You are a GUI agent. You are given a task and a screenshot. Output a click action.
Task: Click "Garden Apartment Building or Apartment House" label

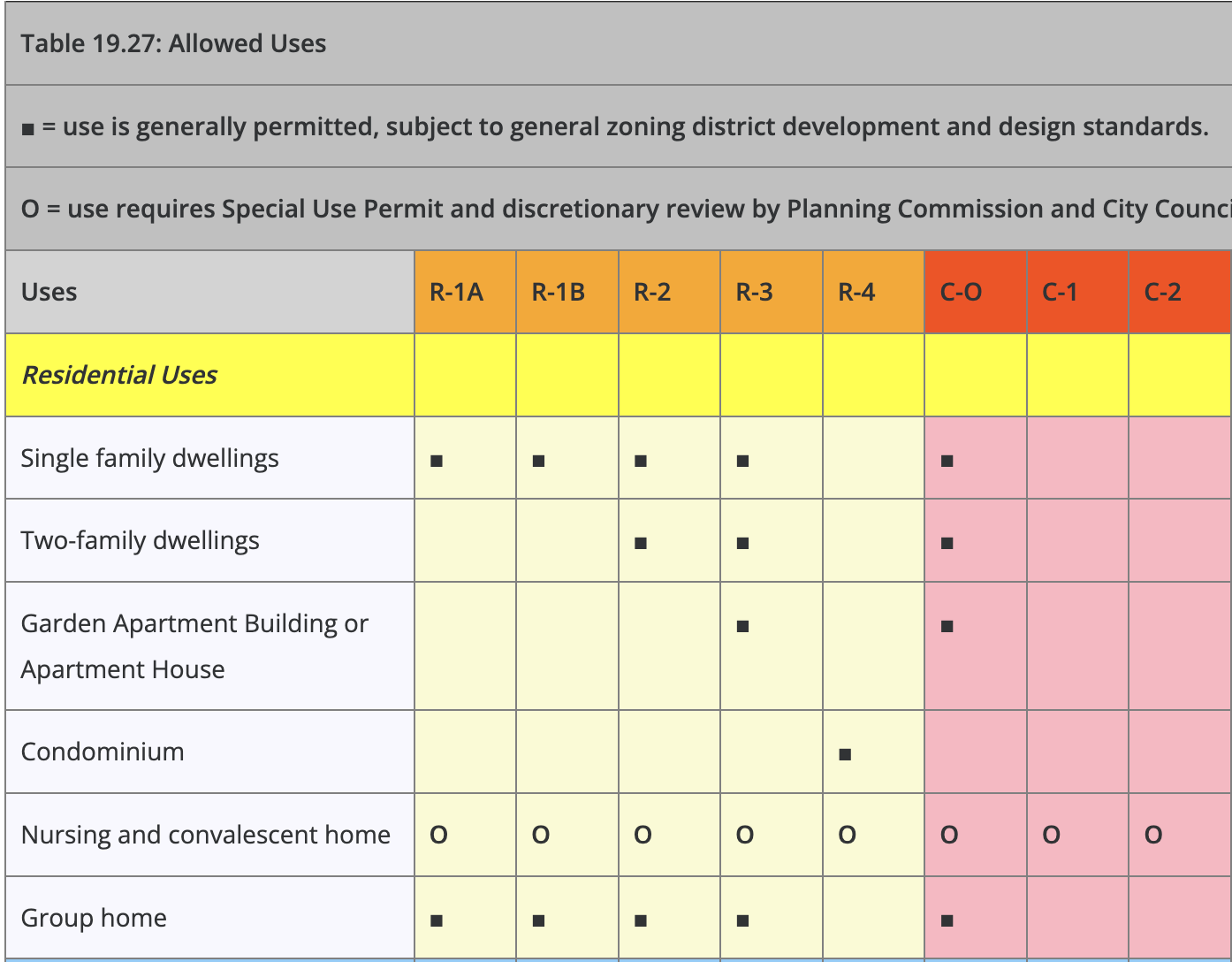pos(194,646)
